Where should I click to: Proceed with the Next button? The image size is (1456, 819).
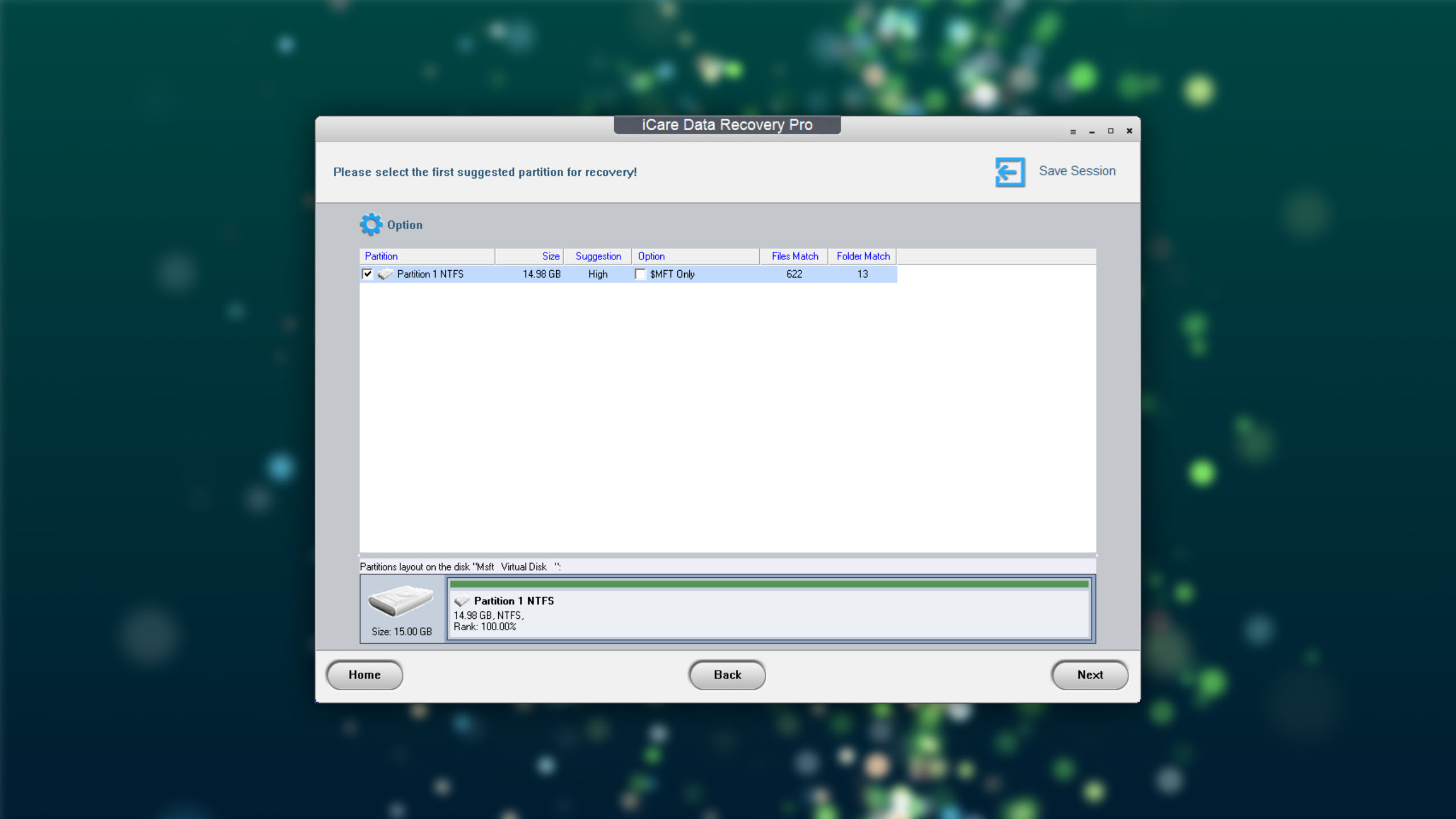click(1090, 675)
